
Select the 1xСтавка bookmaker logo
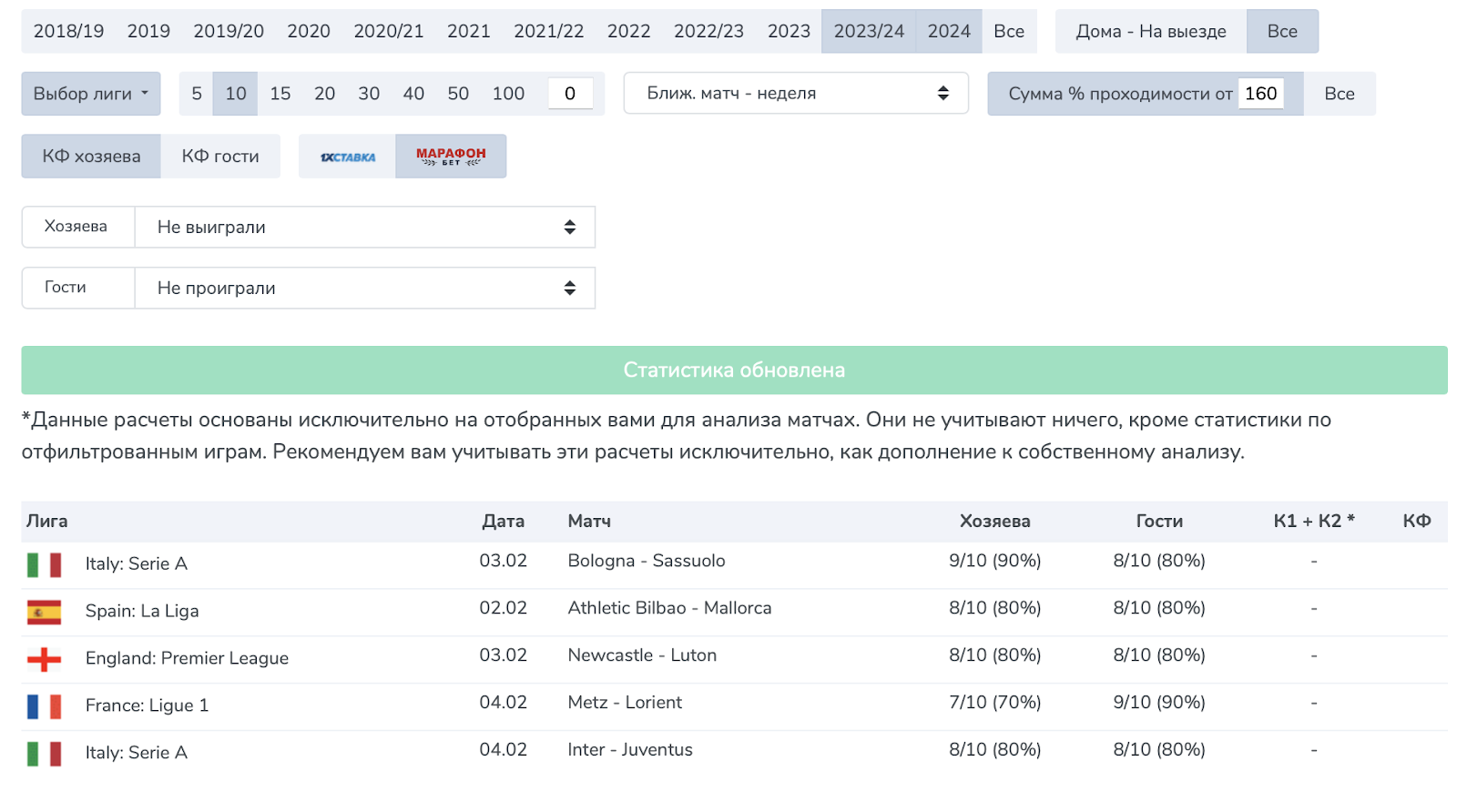pyautogui.click(x=347, y=157)
